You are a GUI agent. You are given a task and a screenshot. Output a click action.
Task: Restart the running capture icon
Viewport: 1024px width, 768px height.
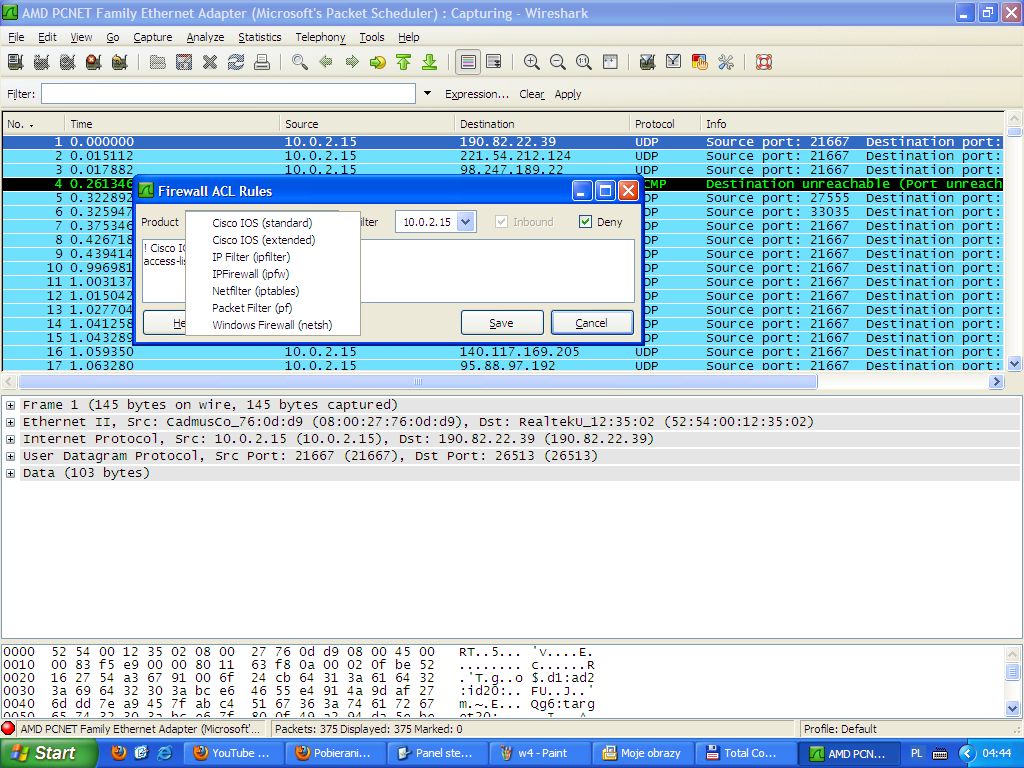pos(120,62)
